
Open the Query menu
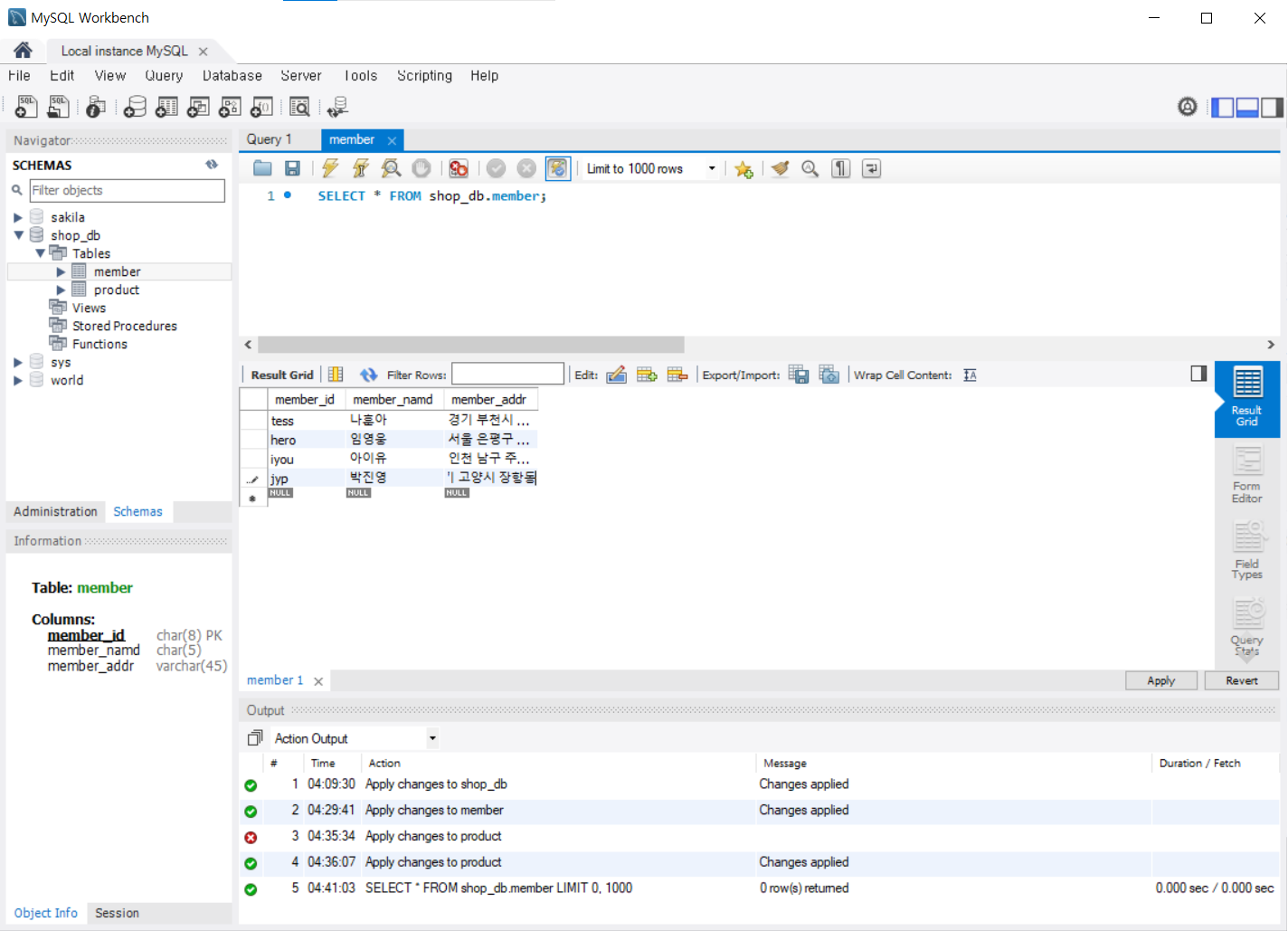[x=164, y=76]
